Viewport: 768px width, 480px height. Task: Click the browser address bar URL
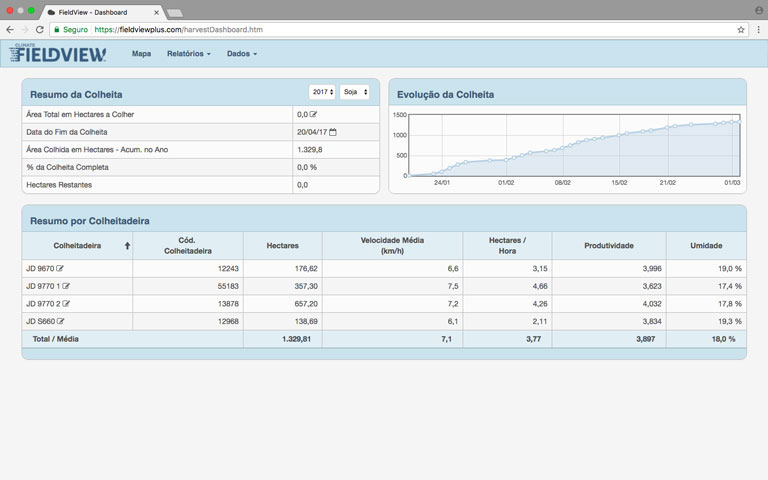[x=178, y=29]
